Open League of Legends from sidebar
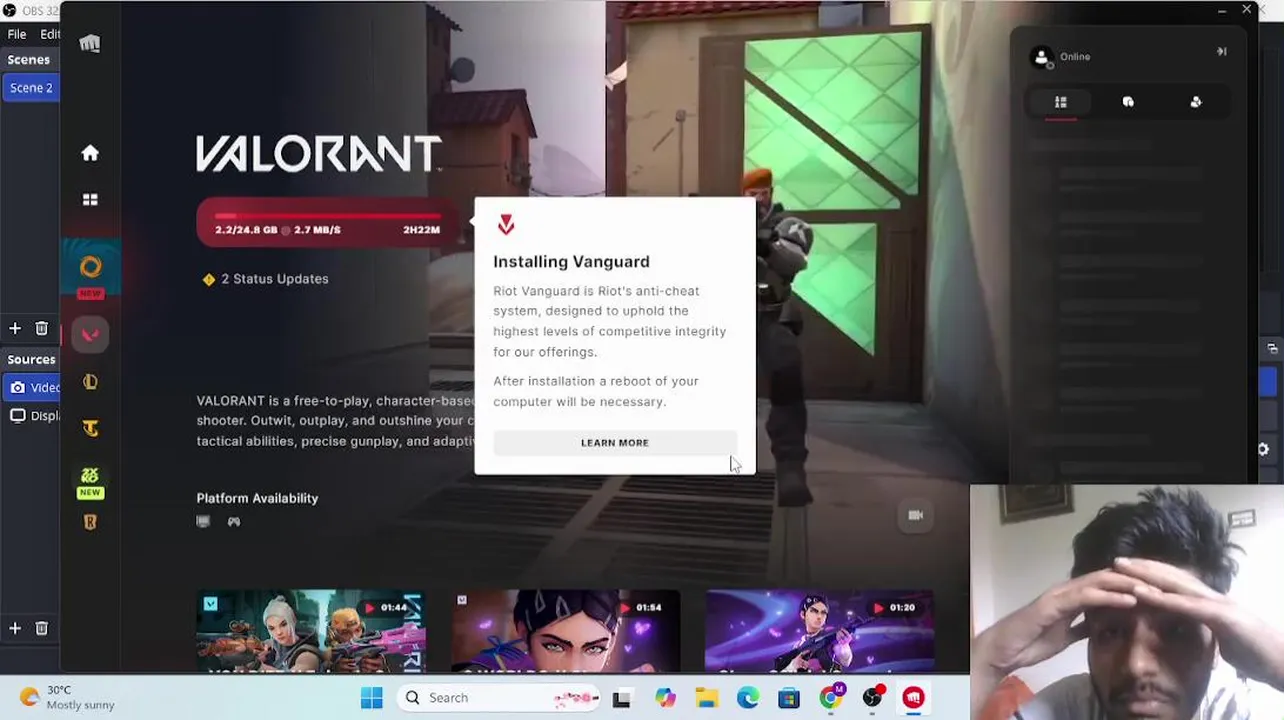The width and height of the screenshot is (1284, 720). [x=90, y=382]
